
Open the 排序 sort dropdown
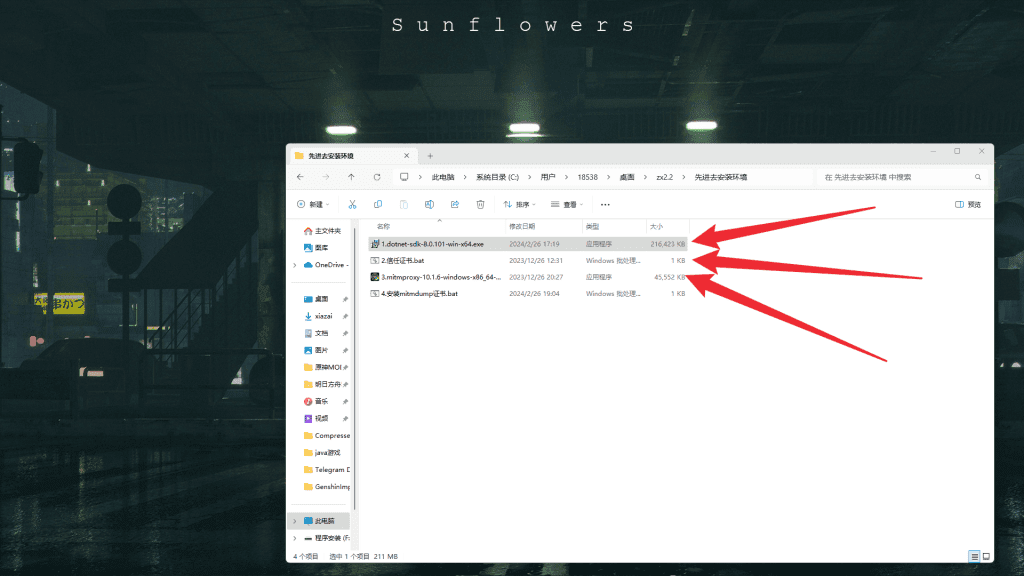pos(520,204)
